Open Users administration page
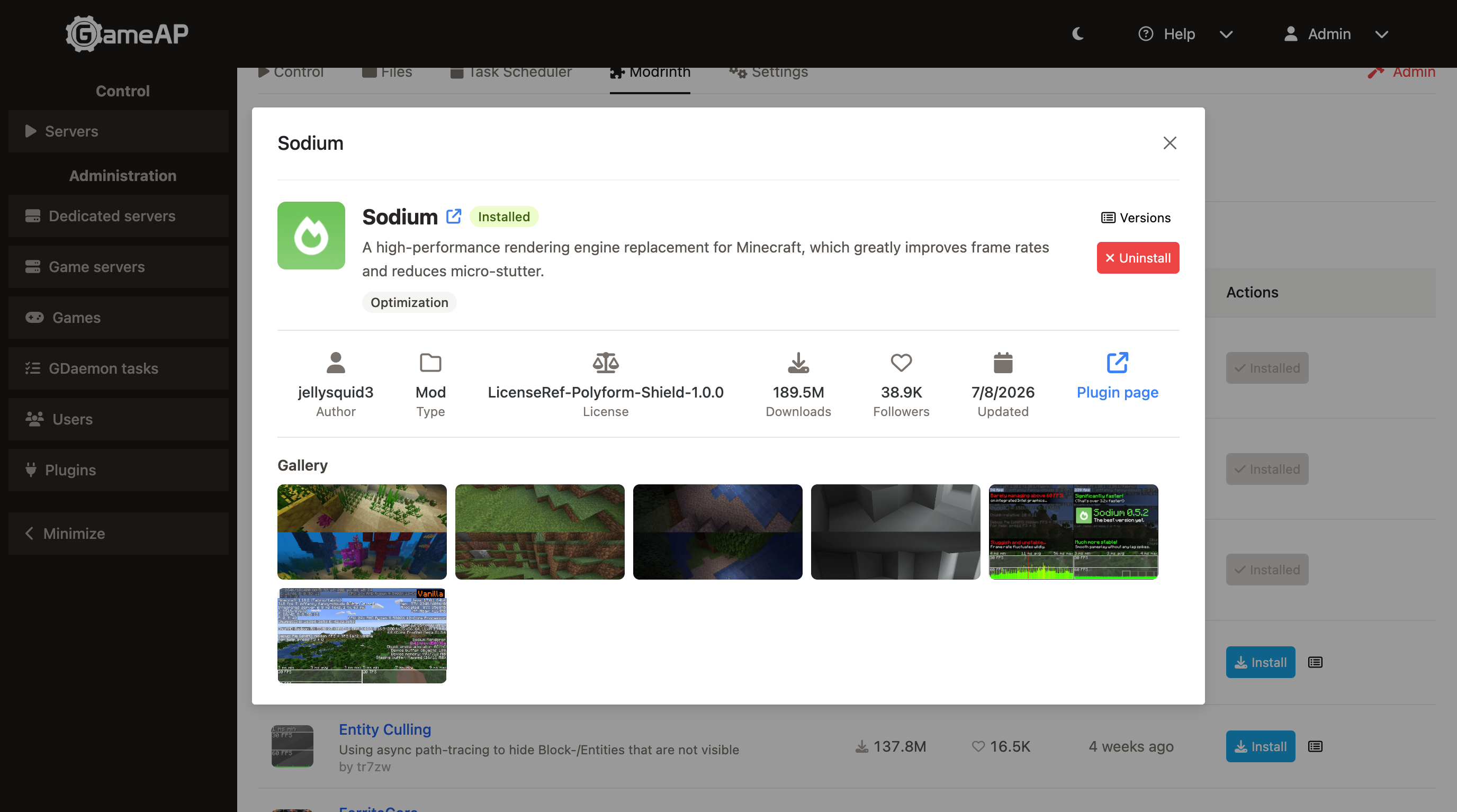 [x=118, y=420]
